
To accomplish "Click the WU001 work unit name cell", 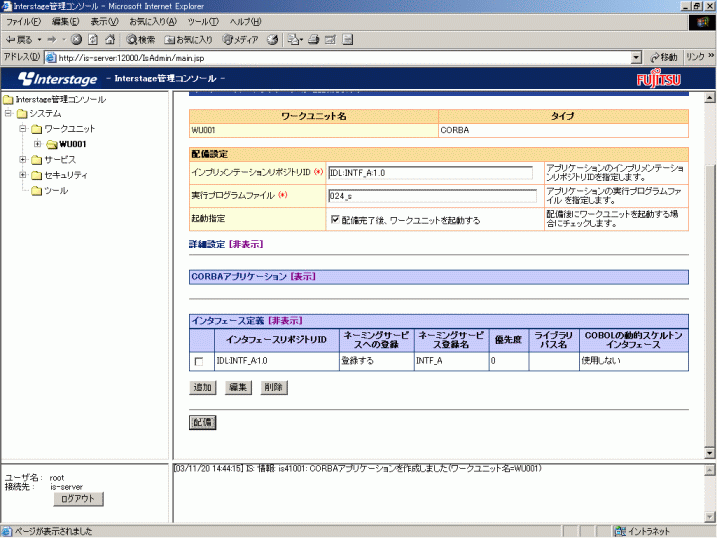I will 314,130.
